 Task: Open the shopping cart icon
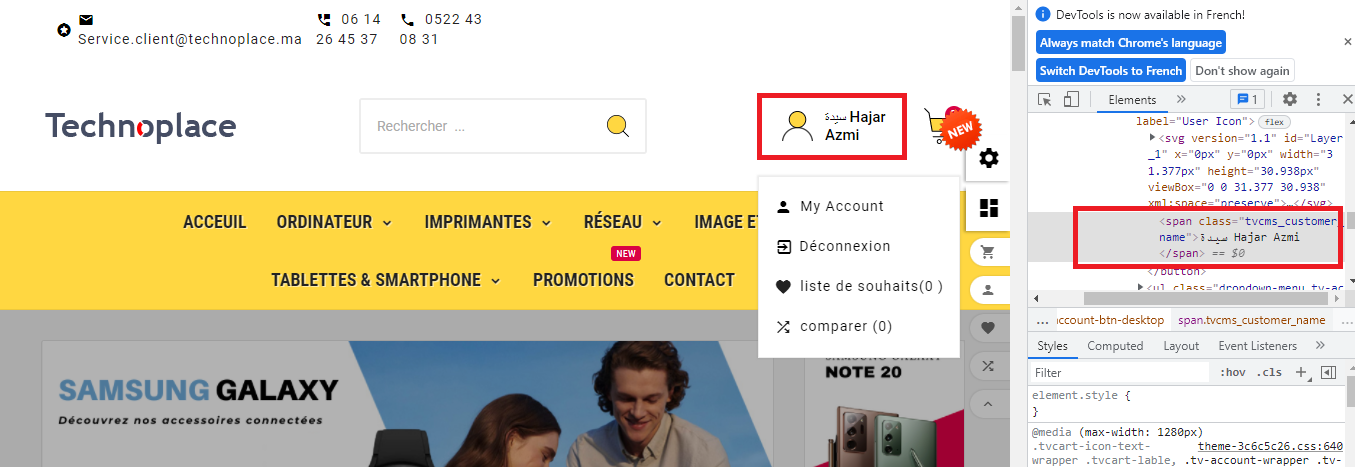pyautogui.click(x=937, y=125)
